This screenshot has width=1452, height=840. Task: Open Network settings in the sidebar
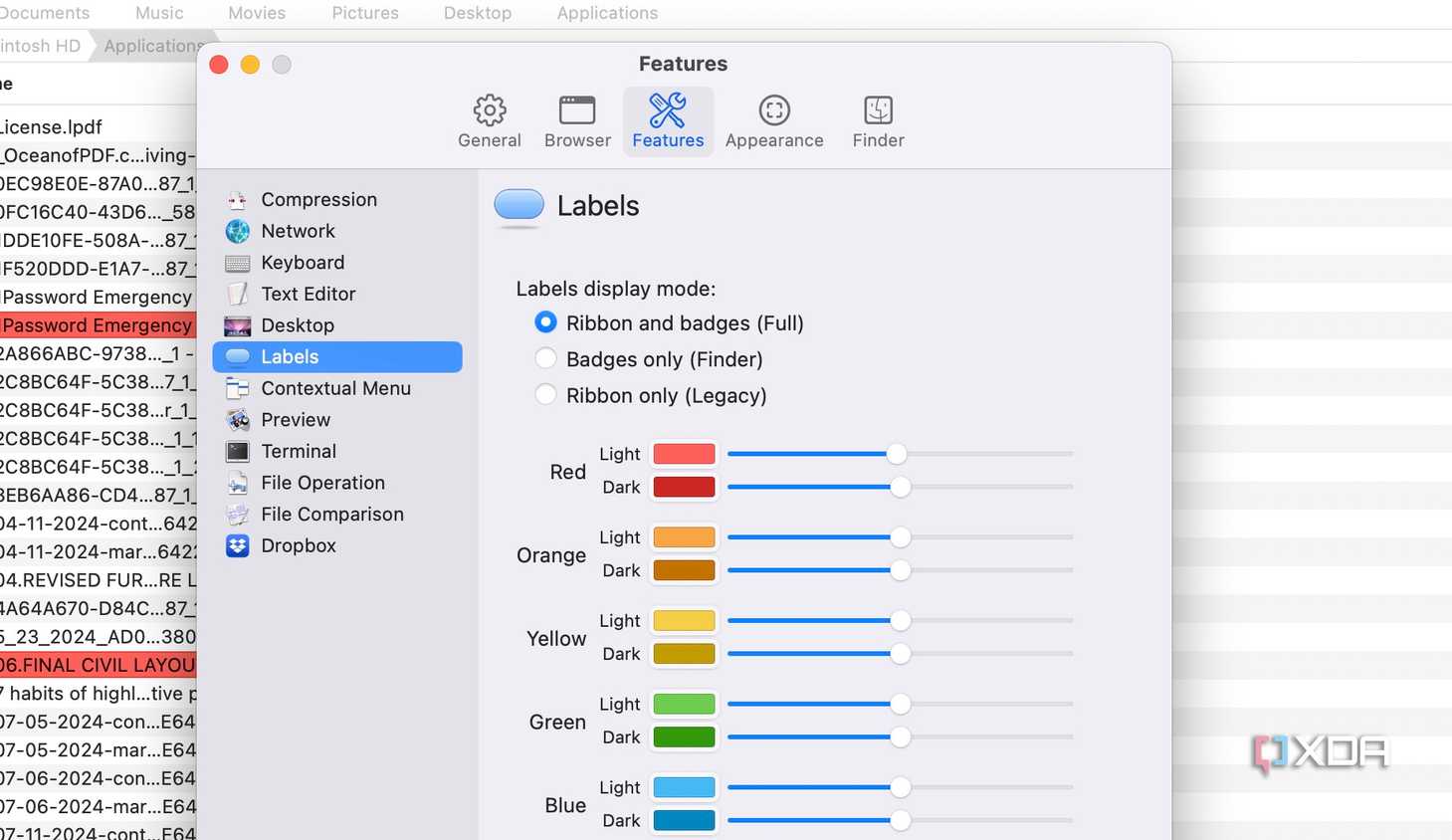coord(337,231)
